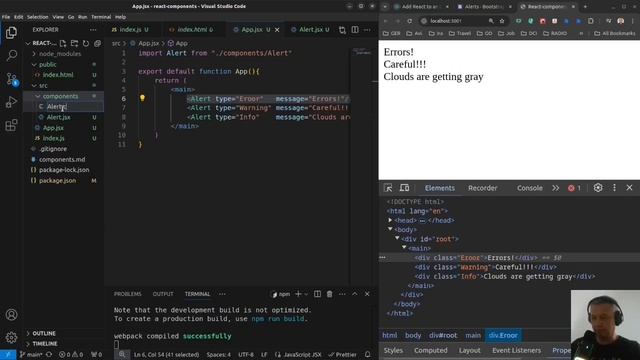The image size is (640, 360).
Task: Open the Event Listeners tab
Action: [x=516, y=350]
